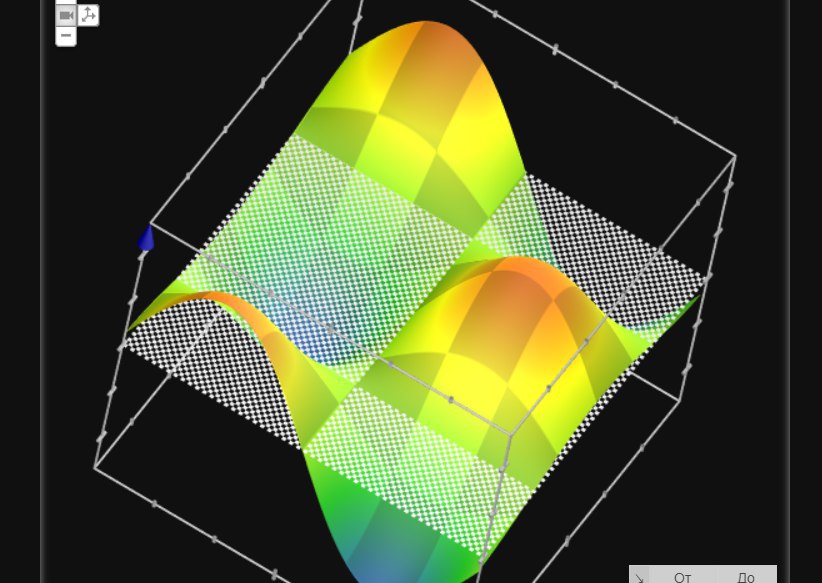Select the 'До' column header

(745, 576)
